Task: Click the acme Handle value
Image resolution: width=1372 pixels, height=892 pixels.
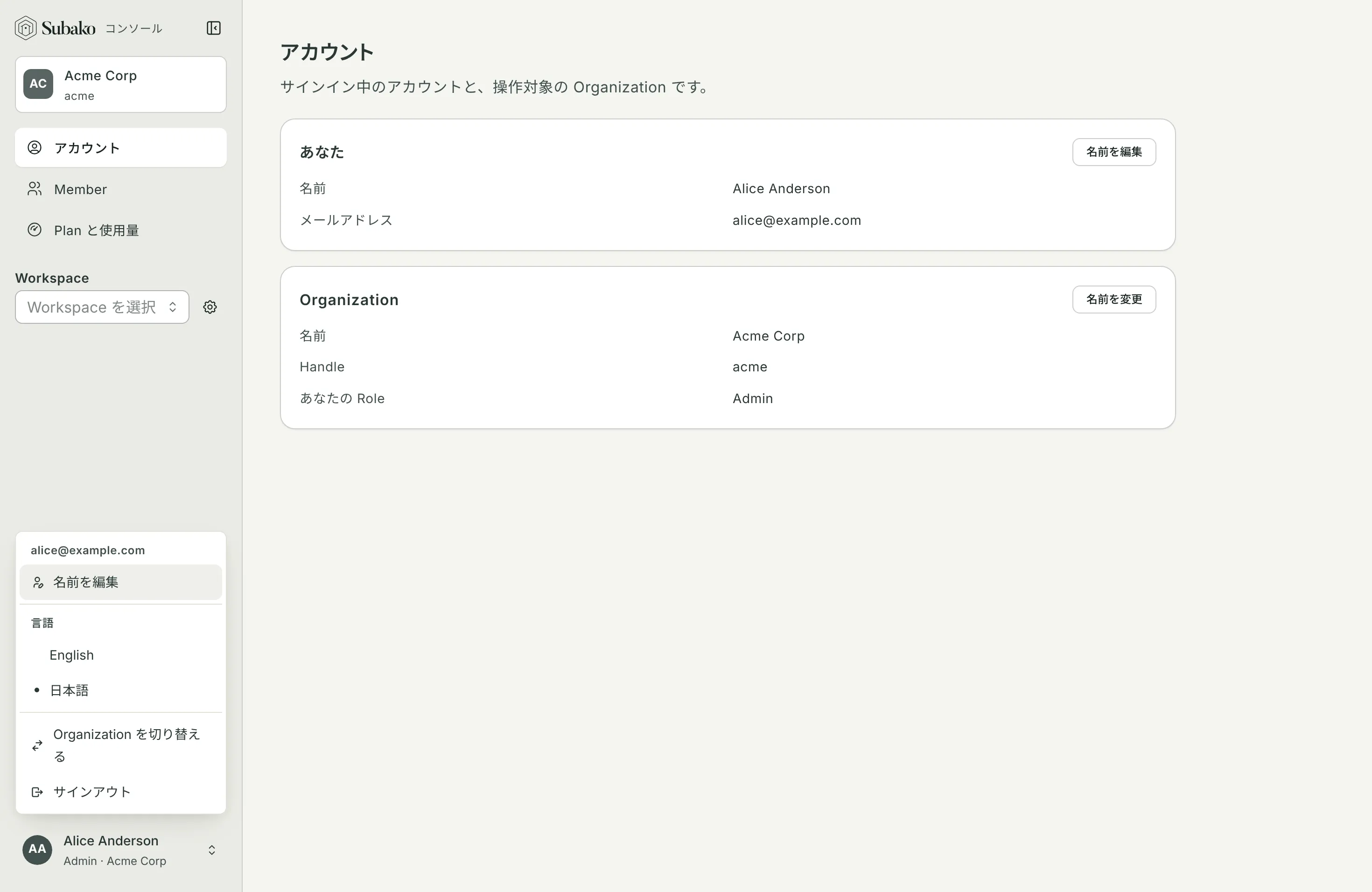Action: tap(749, 367)
